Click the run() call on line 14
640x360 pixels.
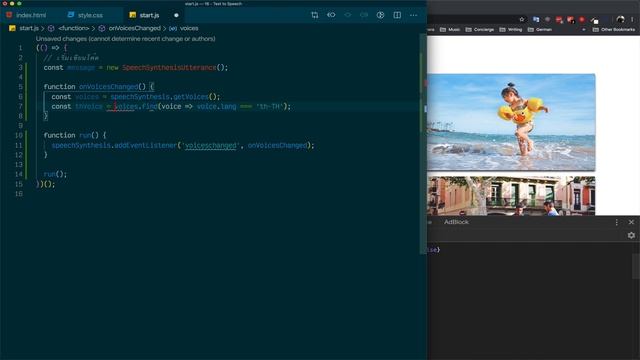coord(55,174)
